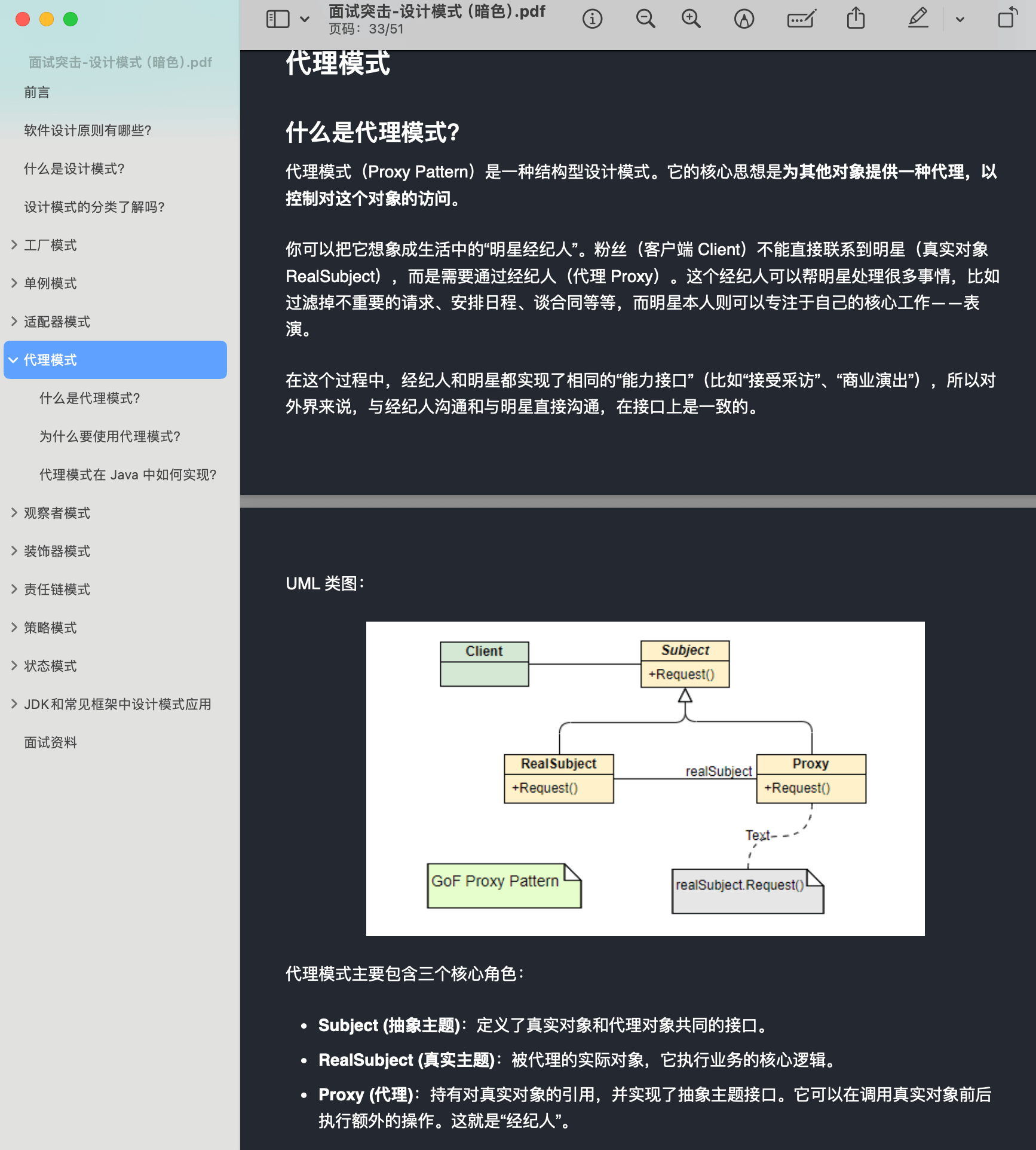The height and width of the screenshot is (1150, 1036).
Task: Open the sidebar view options dropdown
Action: pos(305,19)
